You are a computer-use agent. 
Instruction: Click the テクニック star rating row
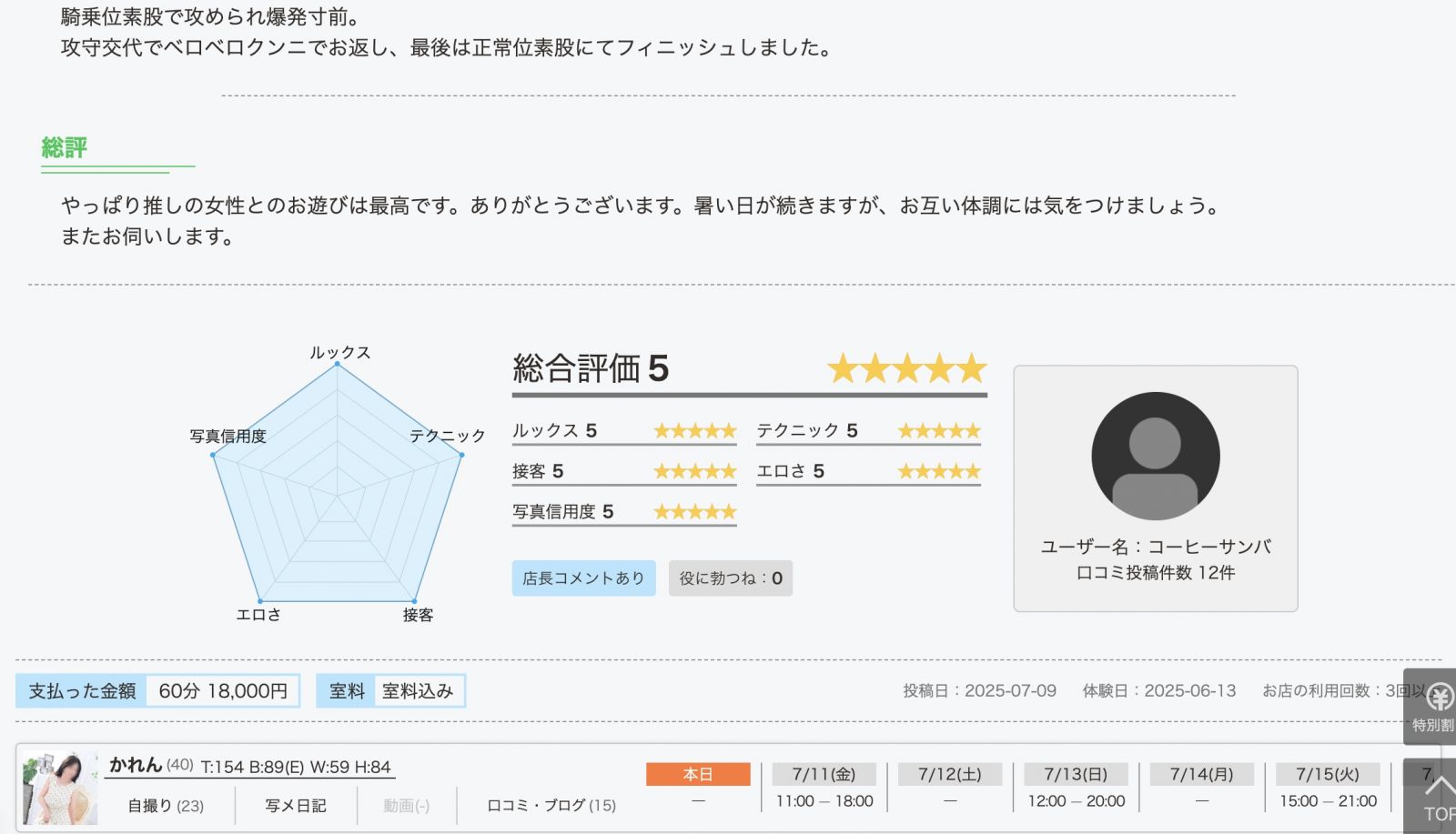[x=868, y=431]
